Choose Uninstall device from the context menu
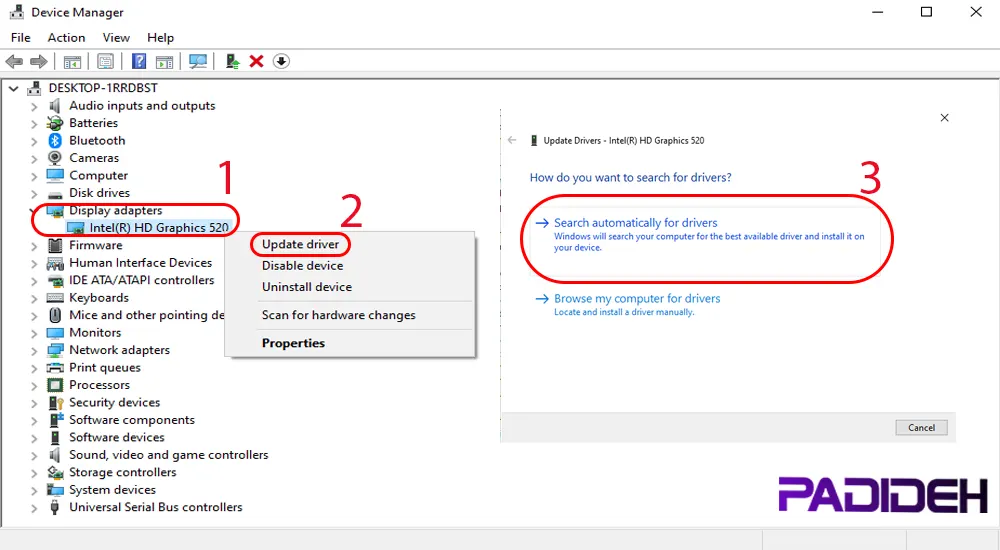 307,287
